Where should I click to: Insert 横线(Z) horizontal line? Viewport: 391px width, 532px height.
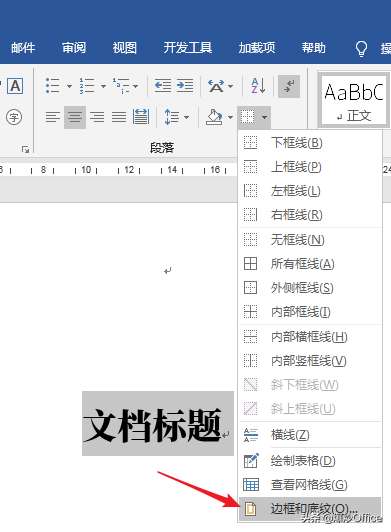(310, 435)
